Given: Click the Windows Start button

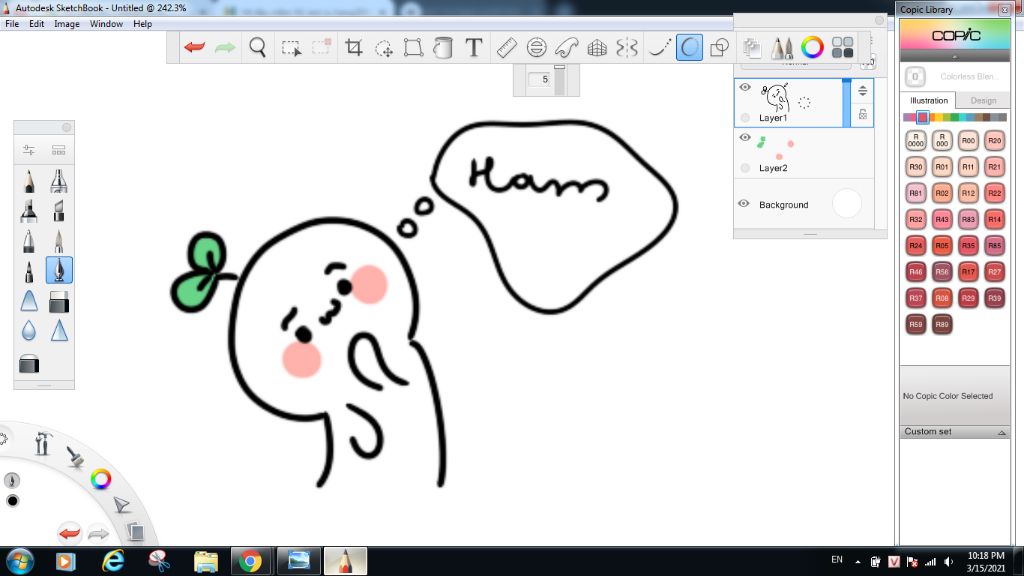Looking at the screenshot, I should click(20, 562).
